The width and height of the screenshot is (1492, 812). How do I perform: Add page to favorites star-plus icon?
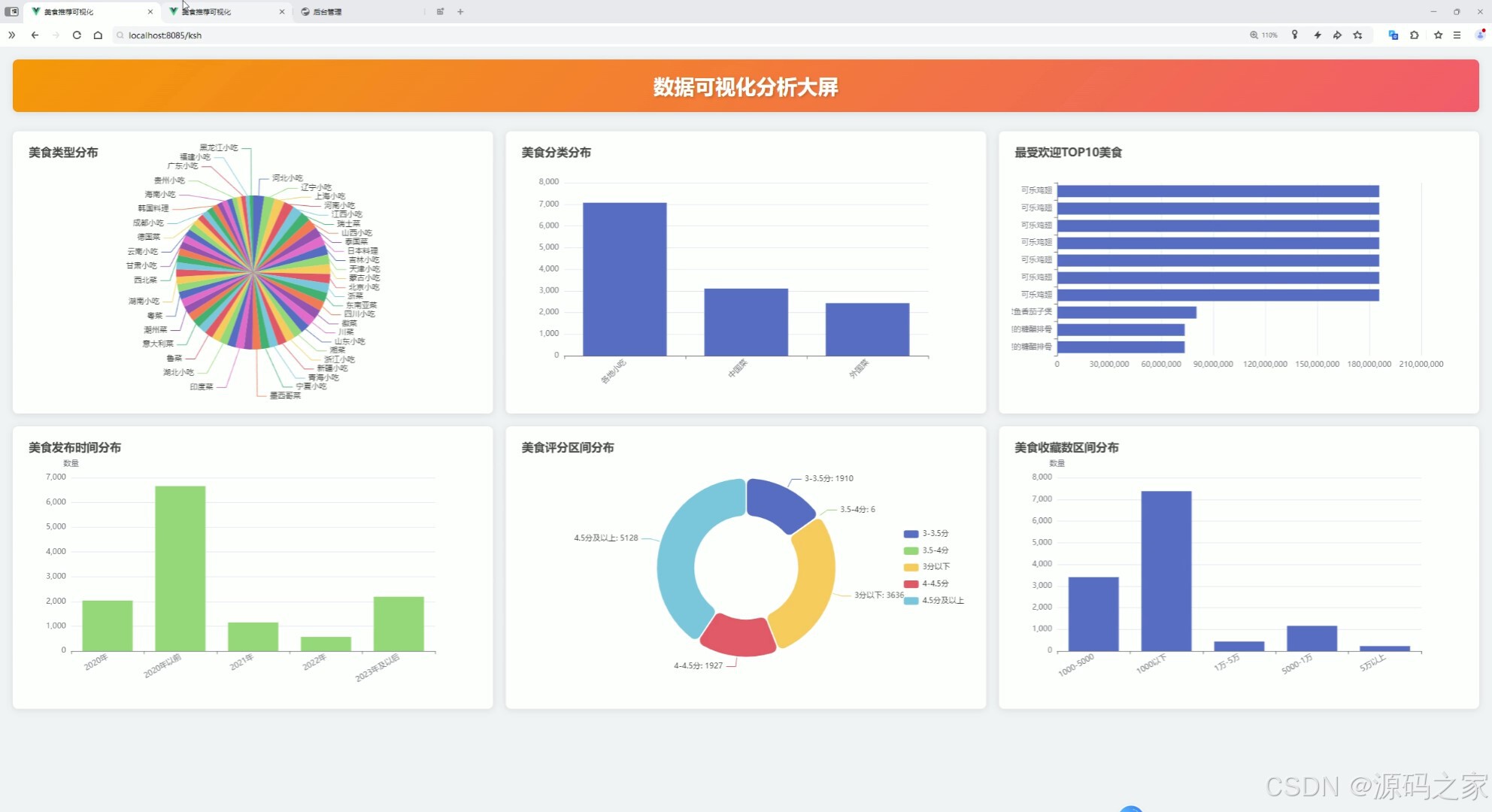pyautogui.click(x=1357, y=35)
